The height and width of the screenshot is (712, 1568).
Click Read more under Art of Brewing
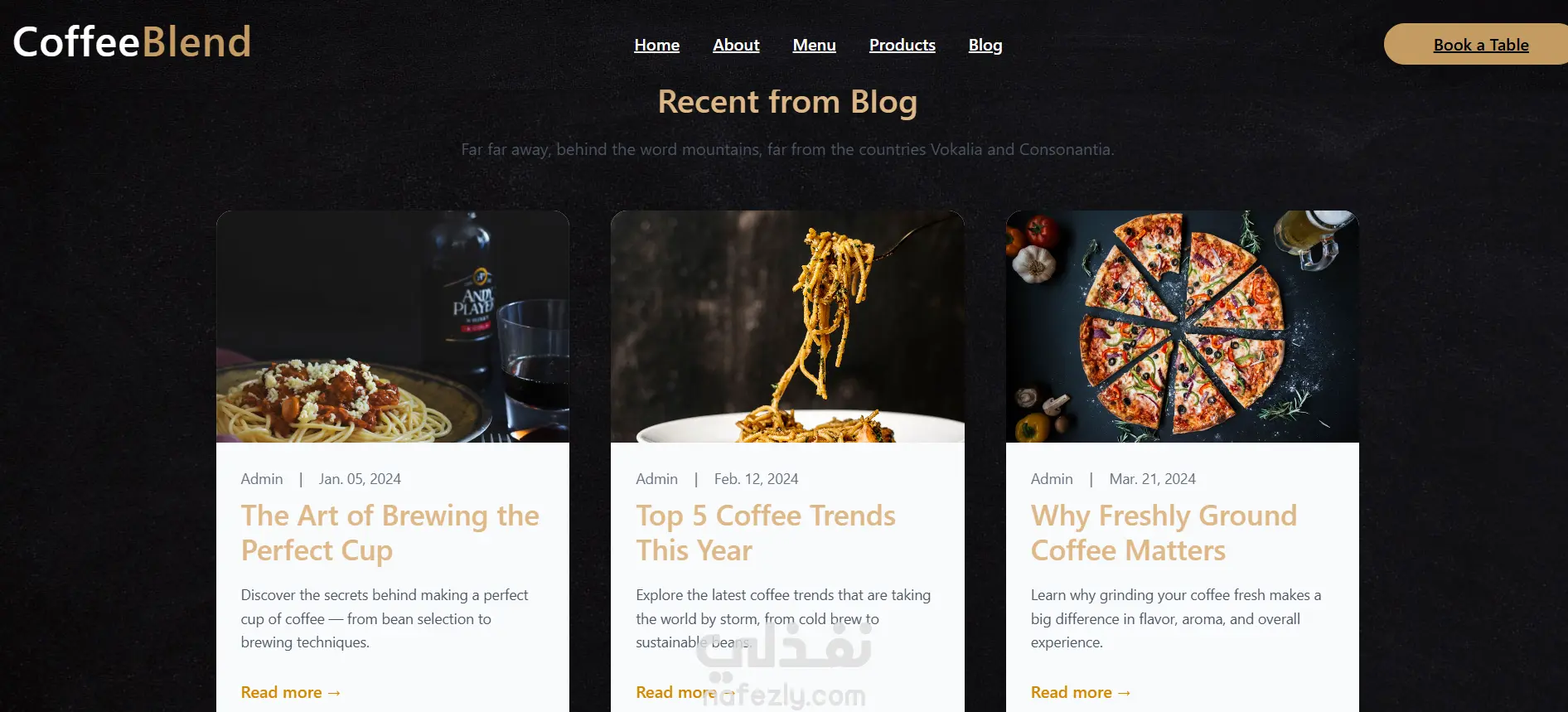(x=291, y=692)
